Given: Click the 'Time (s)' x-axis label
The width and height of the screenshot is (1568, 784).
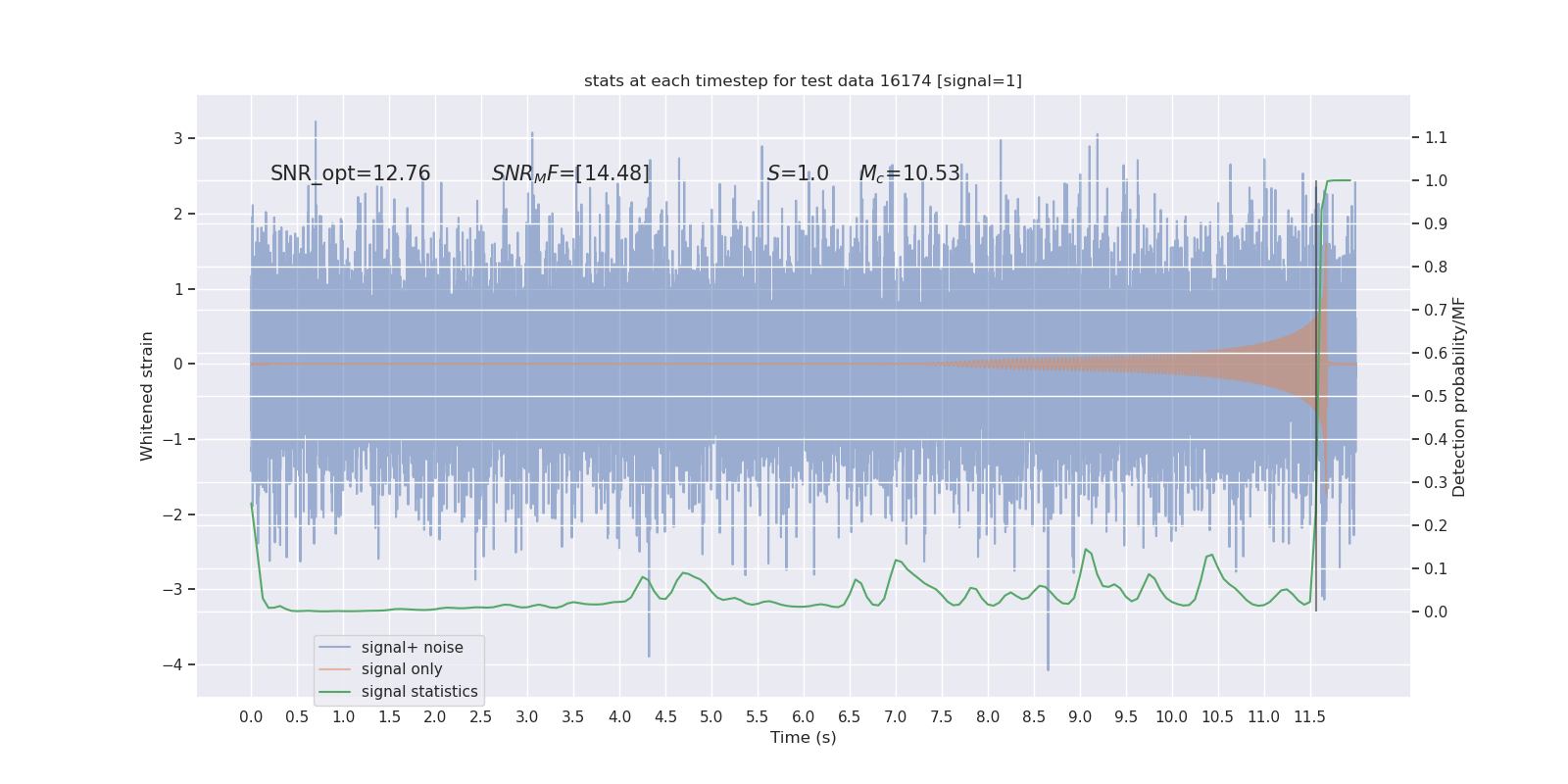Looking at the screenshot, I should click(x=803, y=737).
